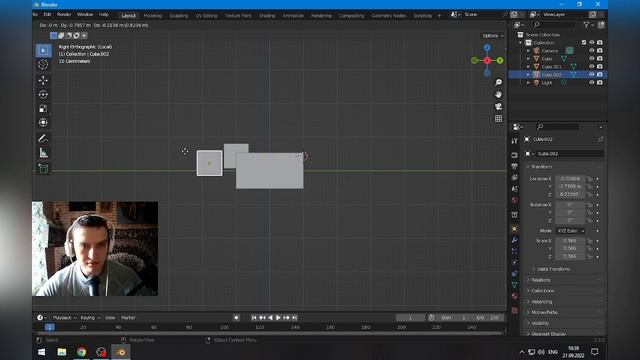Select the Scale tool
This screenshot has width=640, height=360.
[x=43, y=109]
